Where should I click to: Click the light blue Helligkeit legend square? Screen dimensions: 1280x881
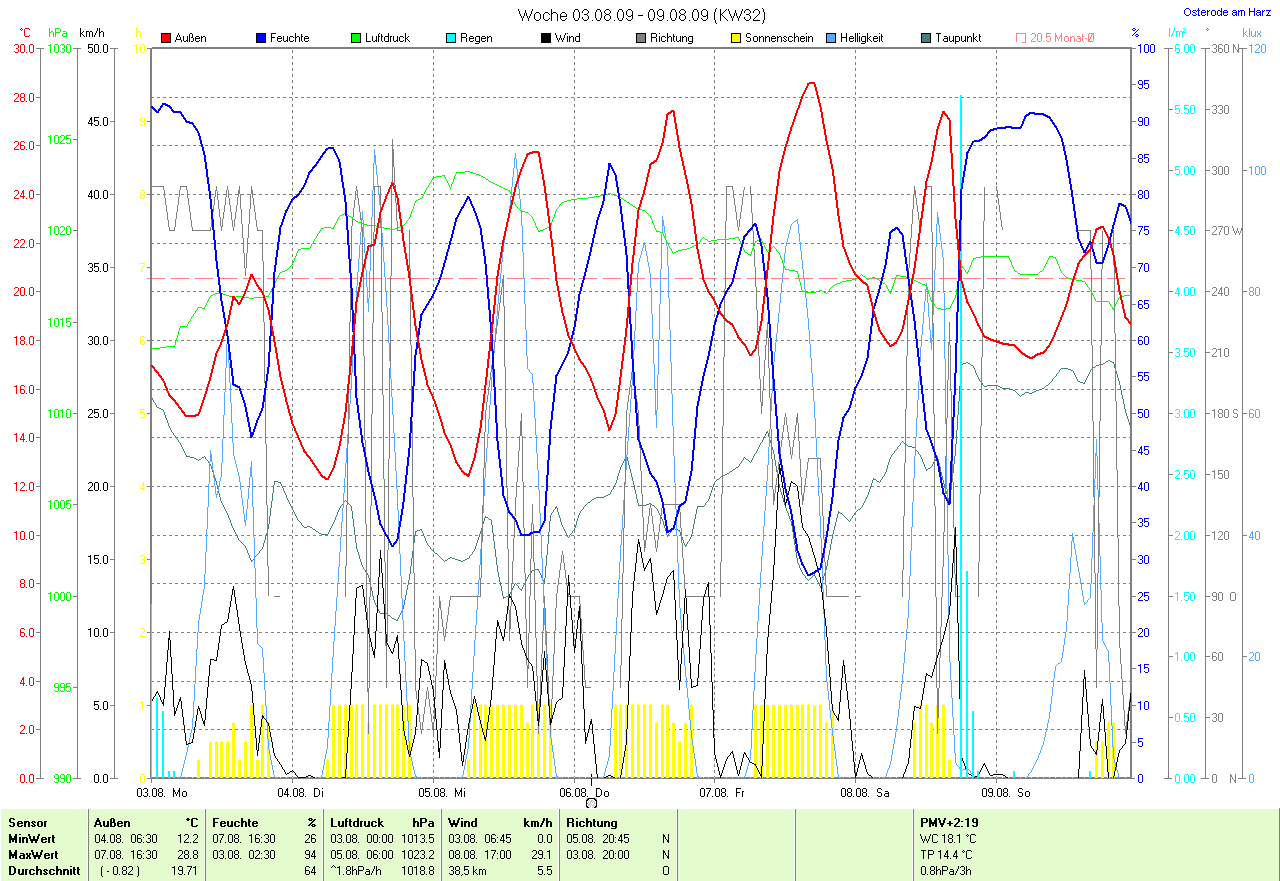(x=831, y=38)
